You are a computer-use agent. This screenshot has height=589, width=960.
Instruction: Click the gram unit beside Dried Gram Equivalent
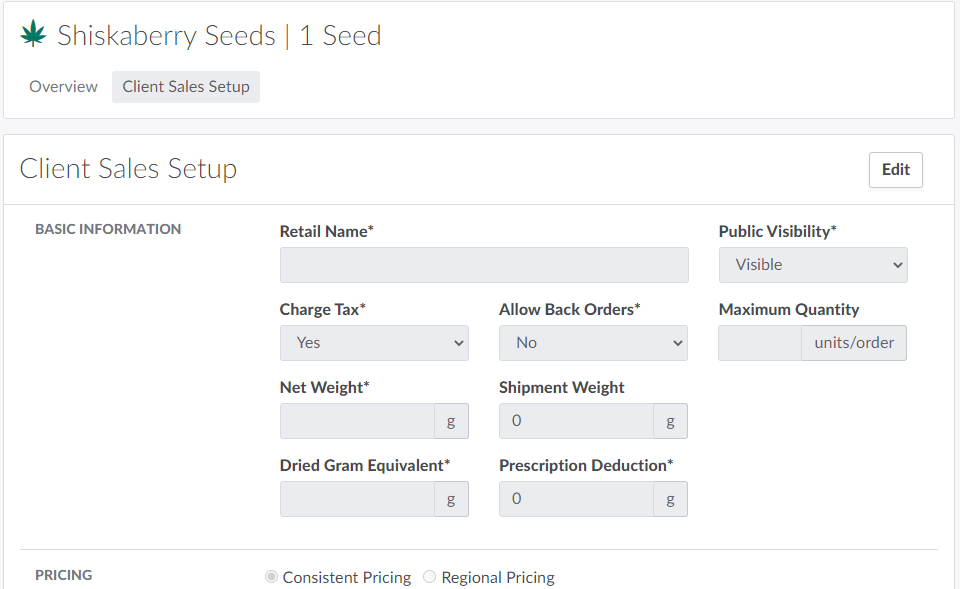(451, 499)
